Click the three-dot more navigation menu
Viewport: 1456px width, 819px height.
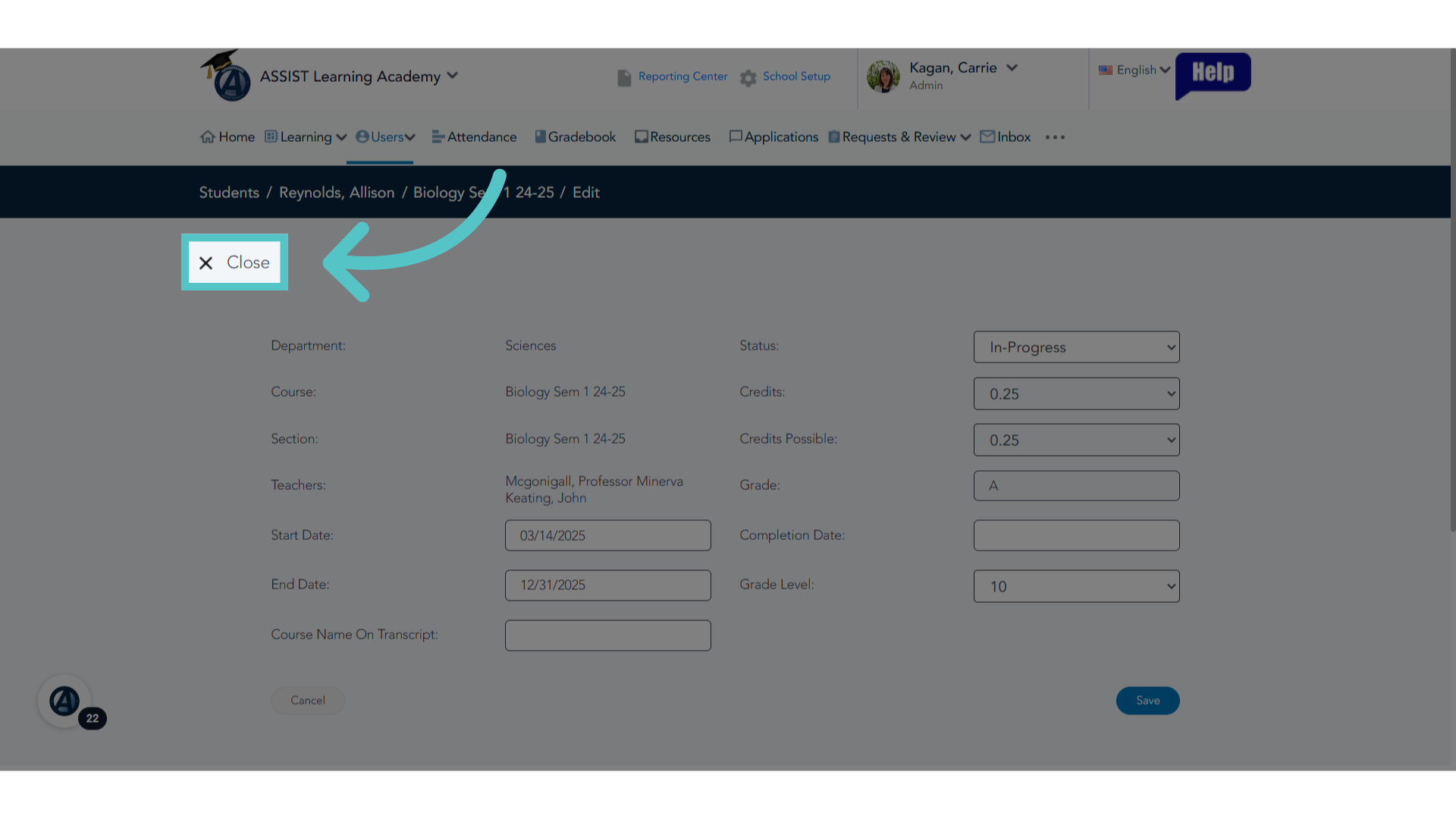1055,137
